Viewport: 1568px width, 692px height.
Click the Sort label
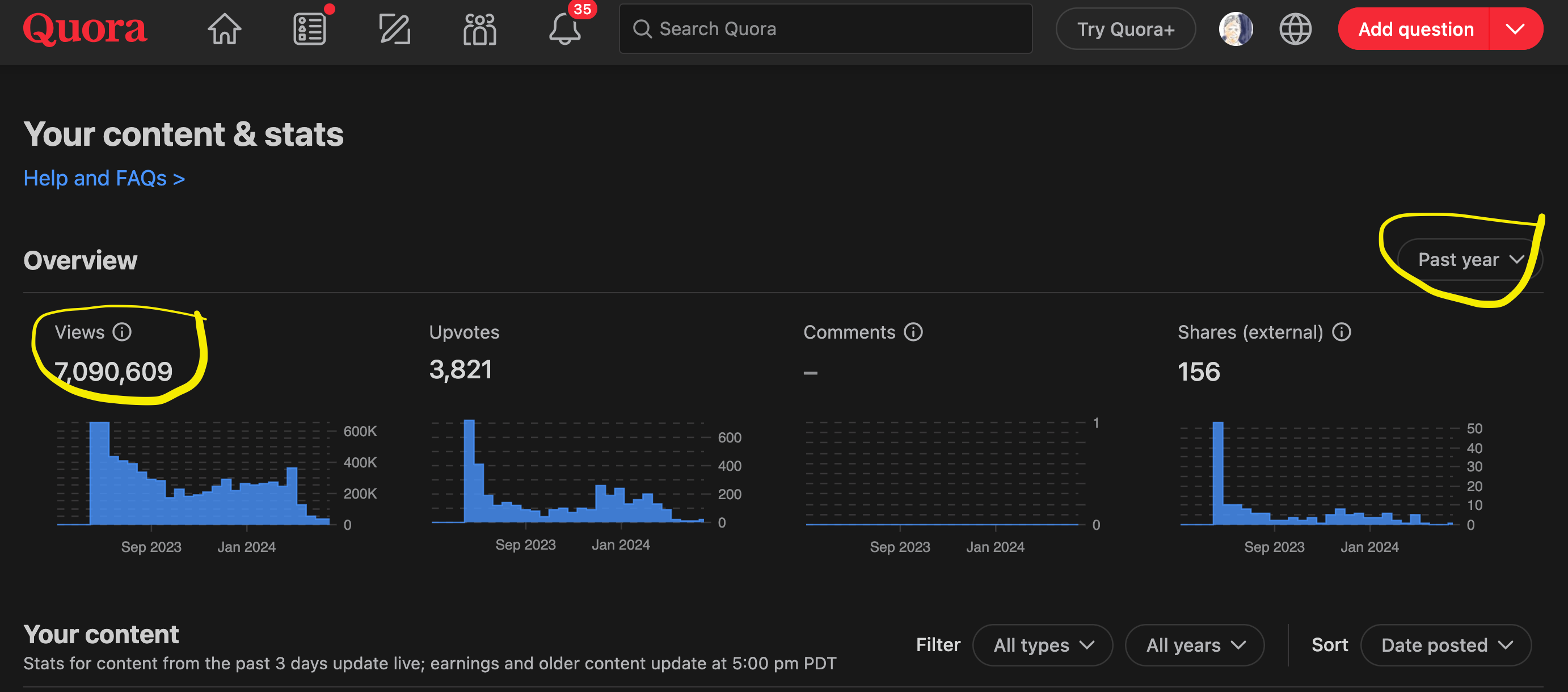point(1329,644)
